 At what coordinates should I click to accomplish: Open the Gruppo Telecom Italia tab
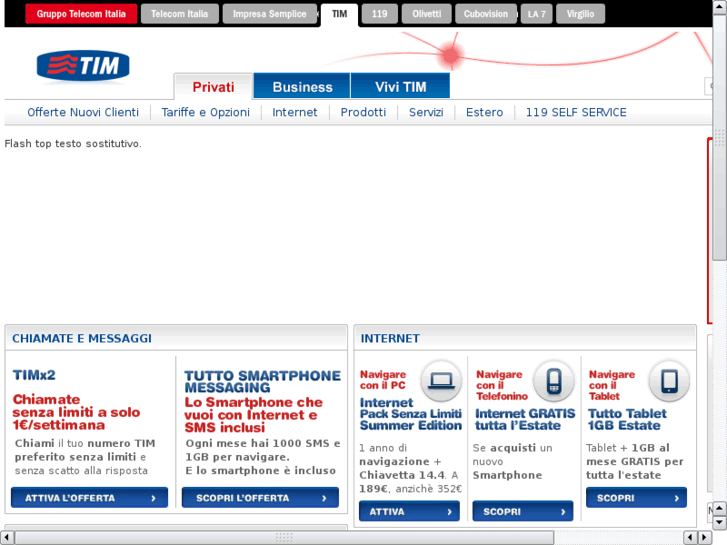tap(81, 14)
